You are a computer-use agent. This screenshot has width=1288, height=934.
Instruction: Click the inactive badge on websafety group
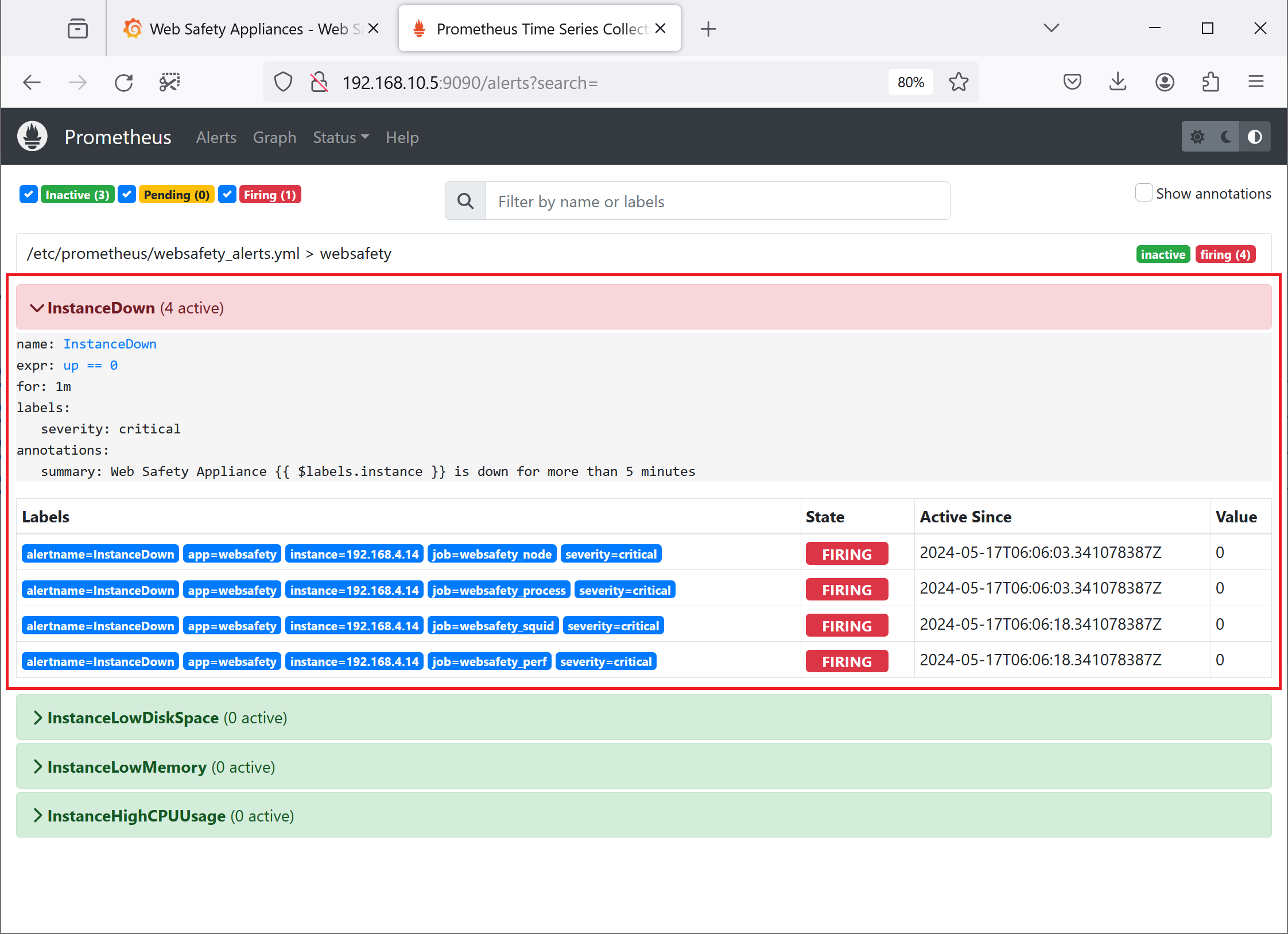(x=1163, y=254)
